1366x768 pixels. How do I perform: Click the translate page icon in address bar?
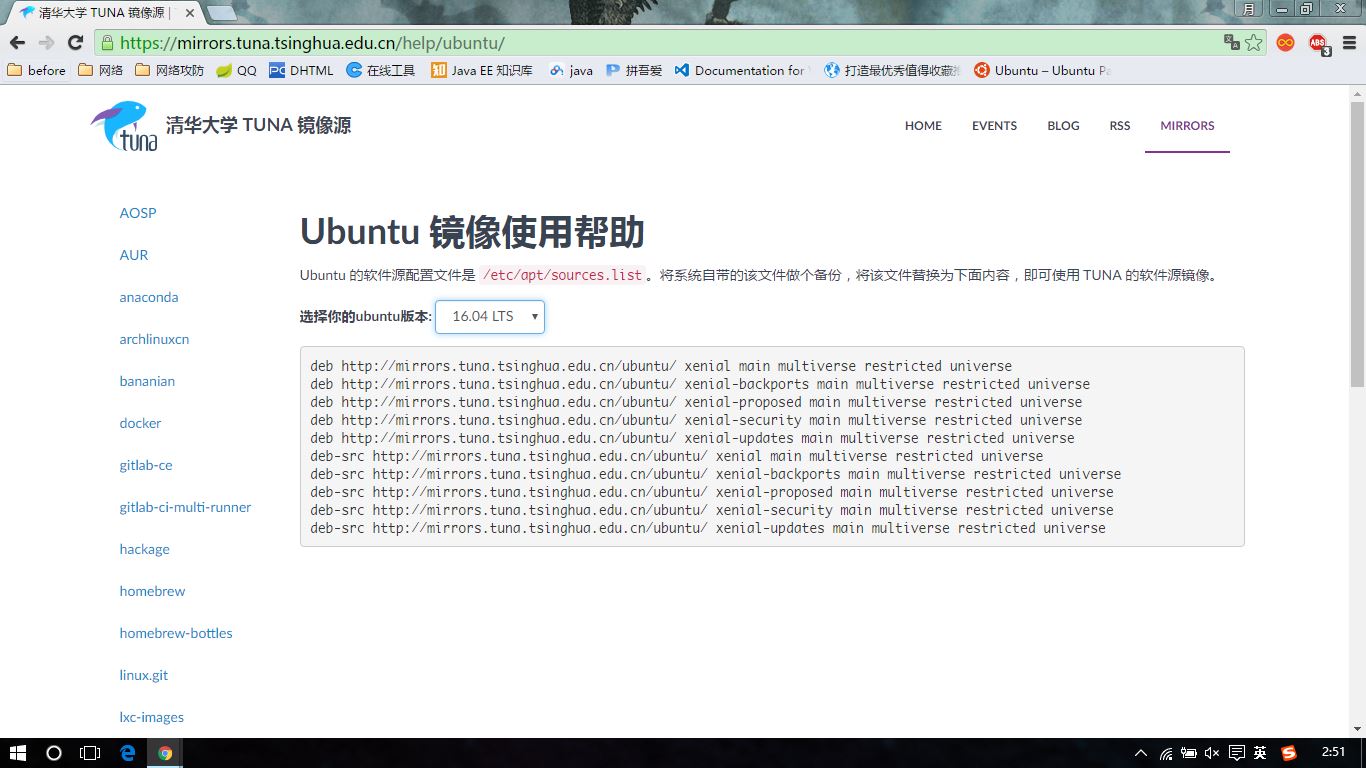(x=1232, y=42)
